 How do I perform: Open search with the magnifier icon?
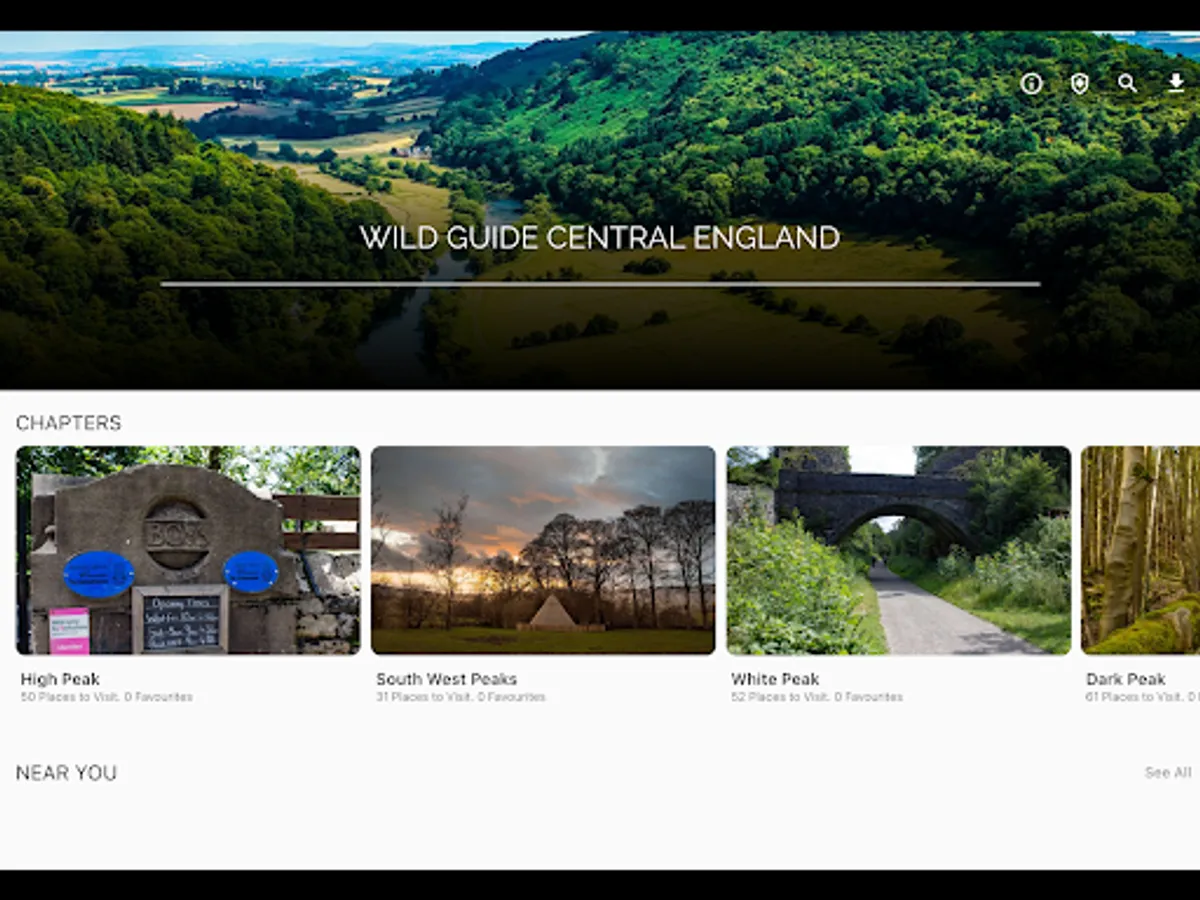tap(1127, 84)
